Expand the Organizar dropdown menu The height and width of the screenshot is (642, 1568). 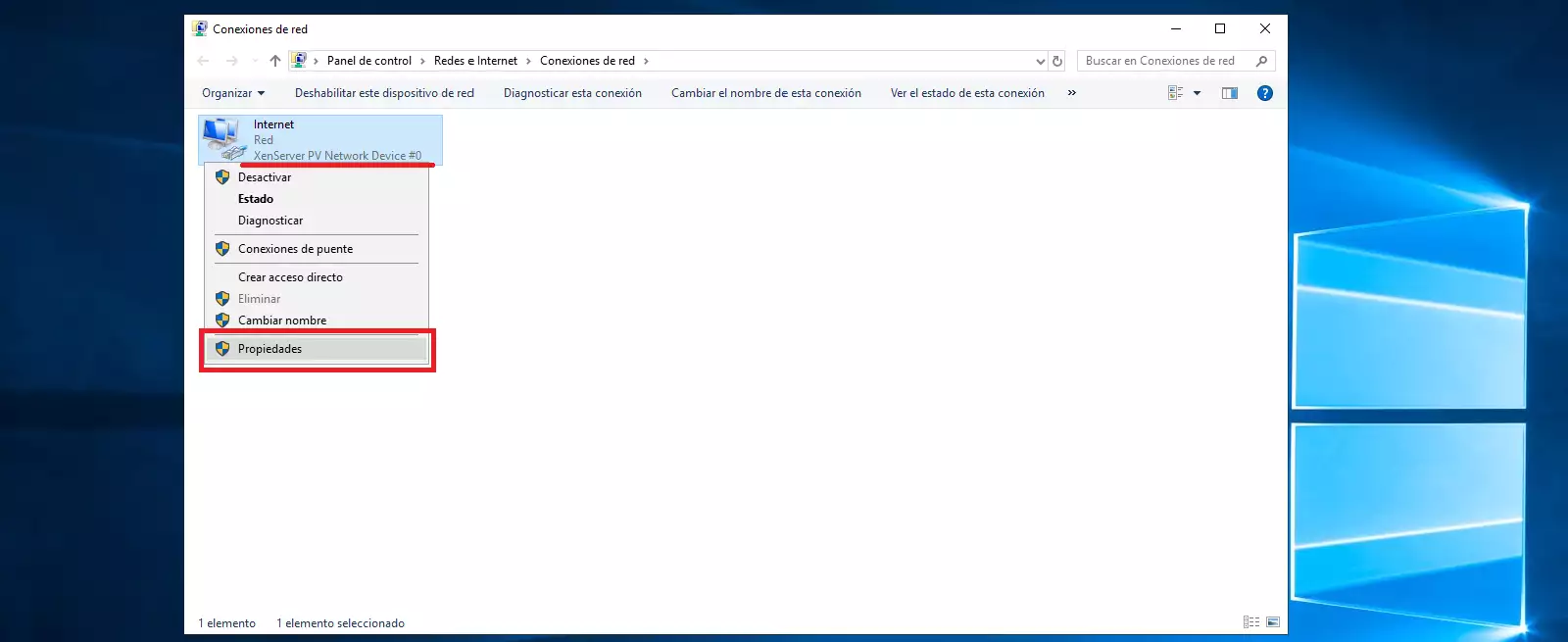point(233,93)
